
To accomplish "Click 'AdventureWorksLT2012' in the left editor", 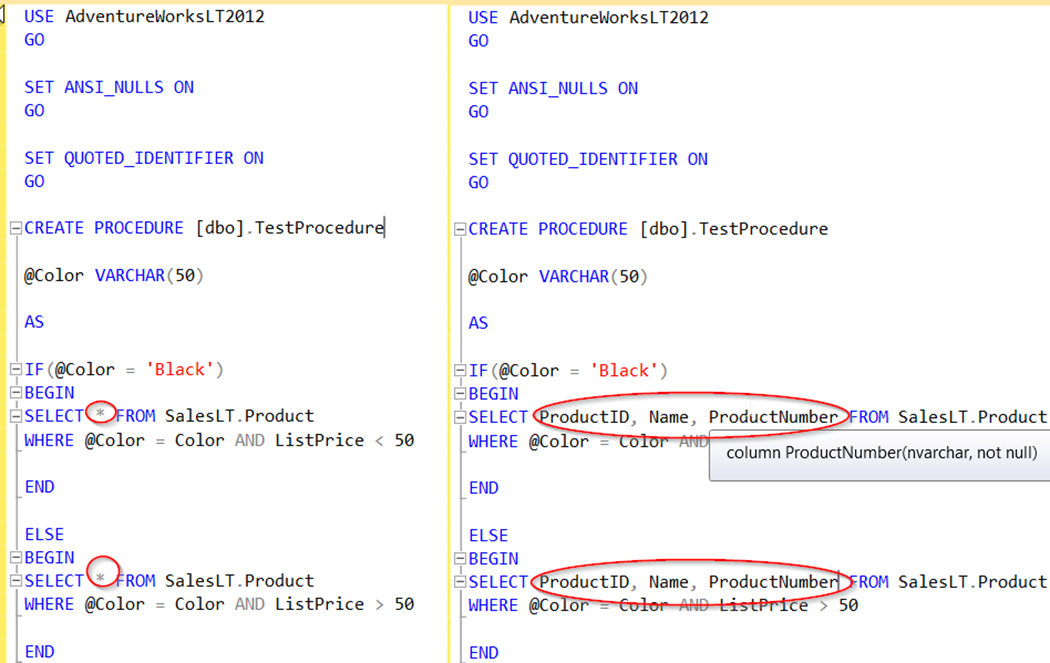I will pos(165,16).
